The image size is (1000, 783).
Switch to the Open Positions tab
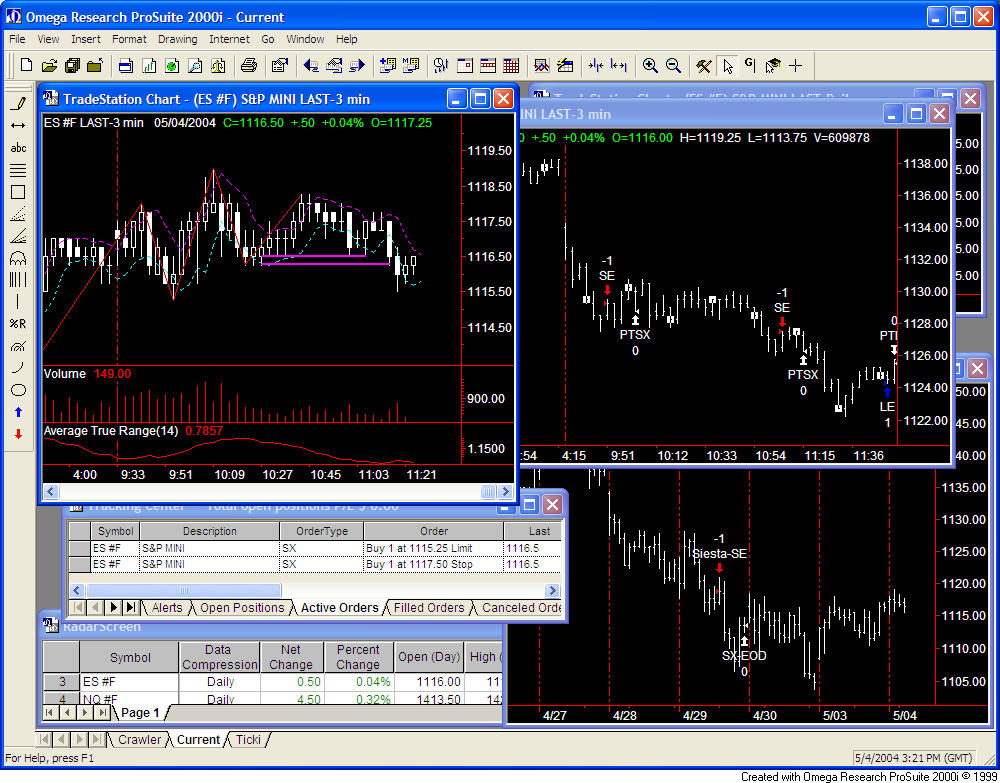[x=242, y=608]
